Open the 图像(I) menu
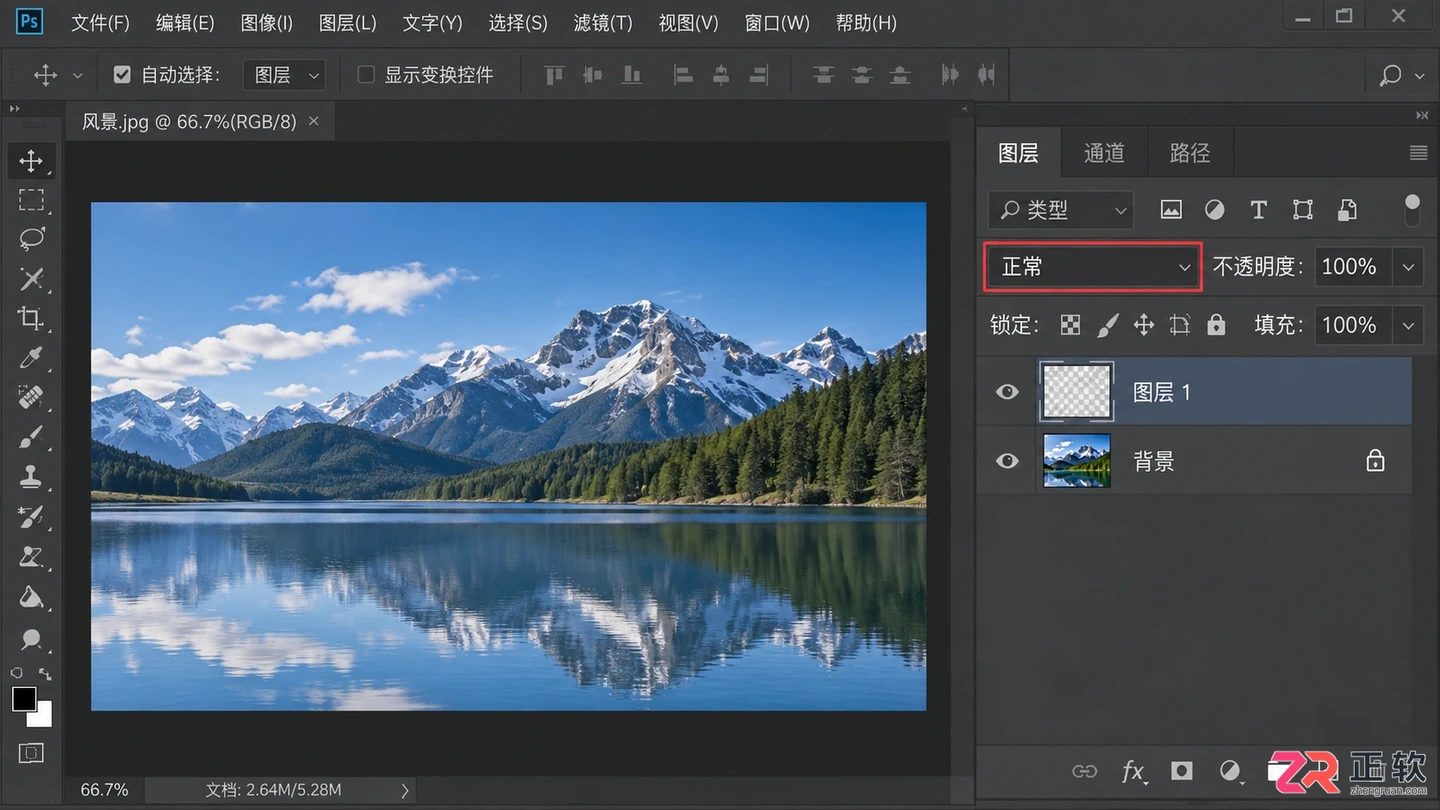 click(x=267, y=22)
